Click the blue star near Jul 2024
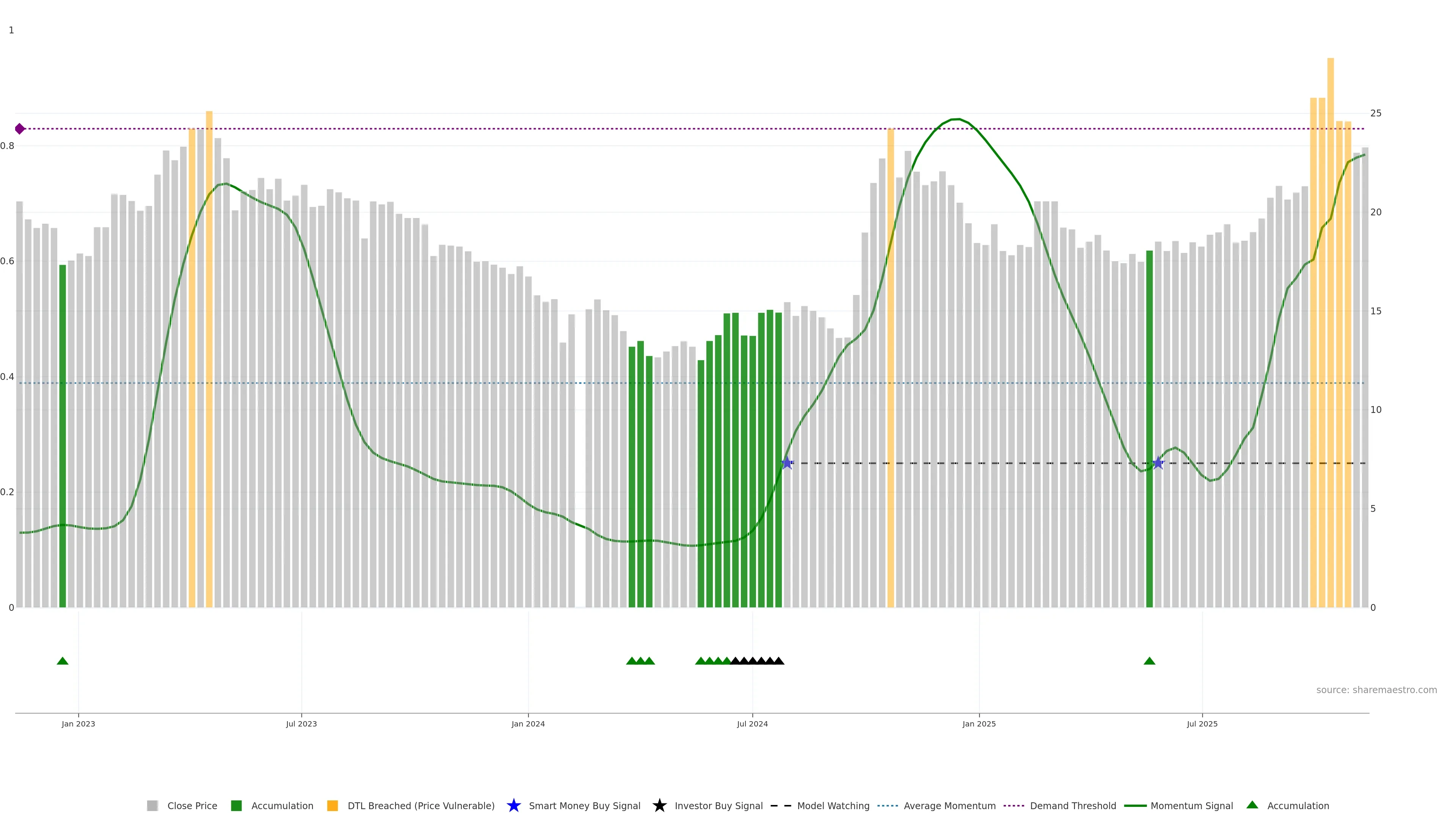Image resolution: width=1456 pixels, height=819 pixels. click(x=787, y=463)
